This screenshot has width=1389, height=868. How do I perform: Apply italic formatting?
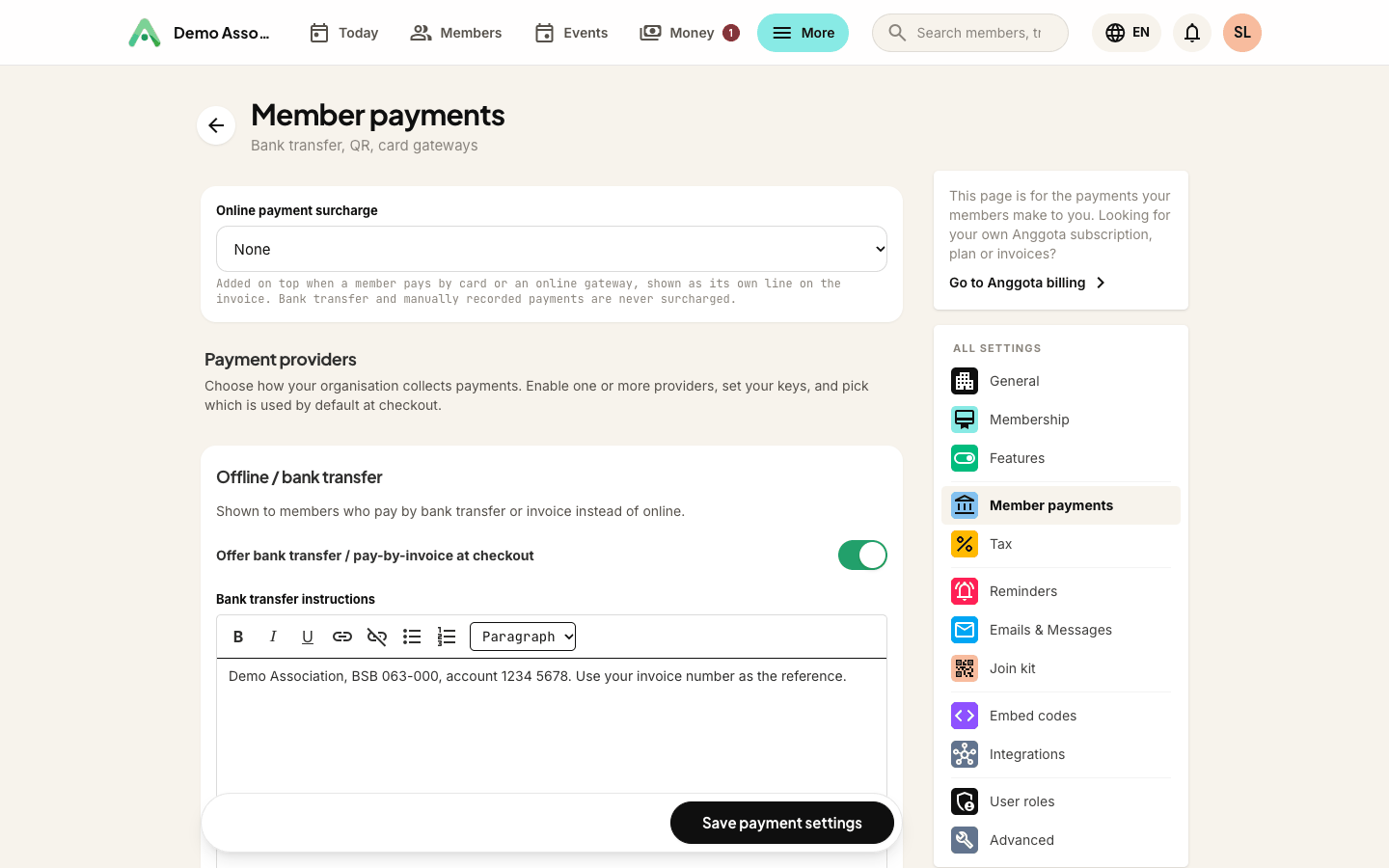[273, 637]
